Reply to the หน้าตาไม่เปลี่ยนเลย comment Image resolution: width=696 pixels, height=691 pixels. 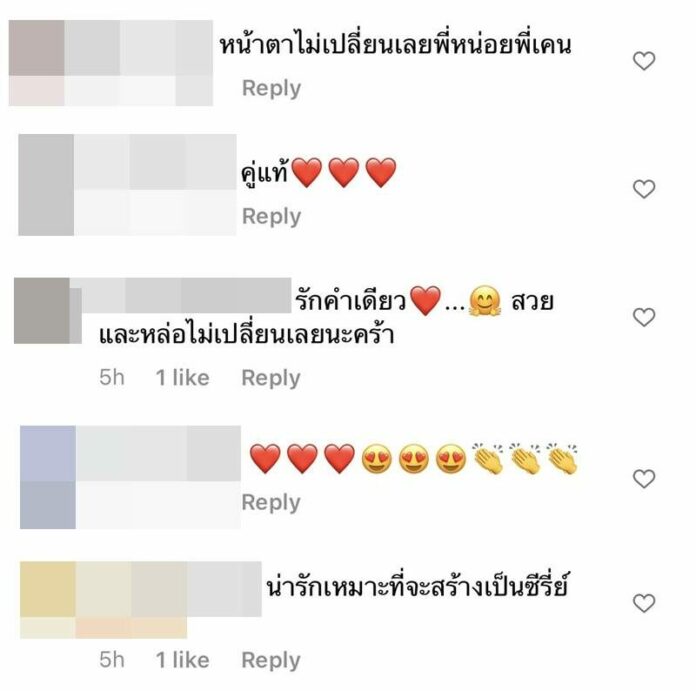271,88
